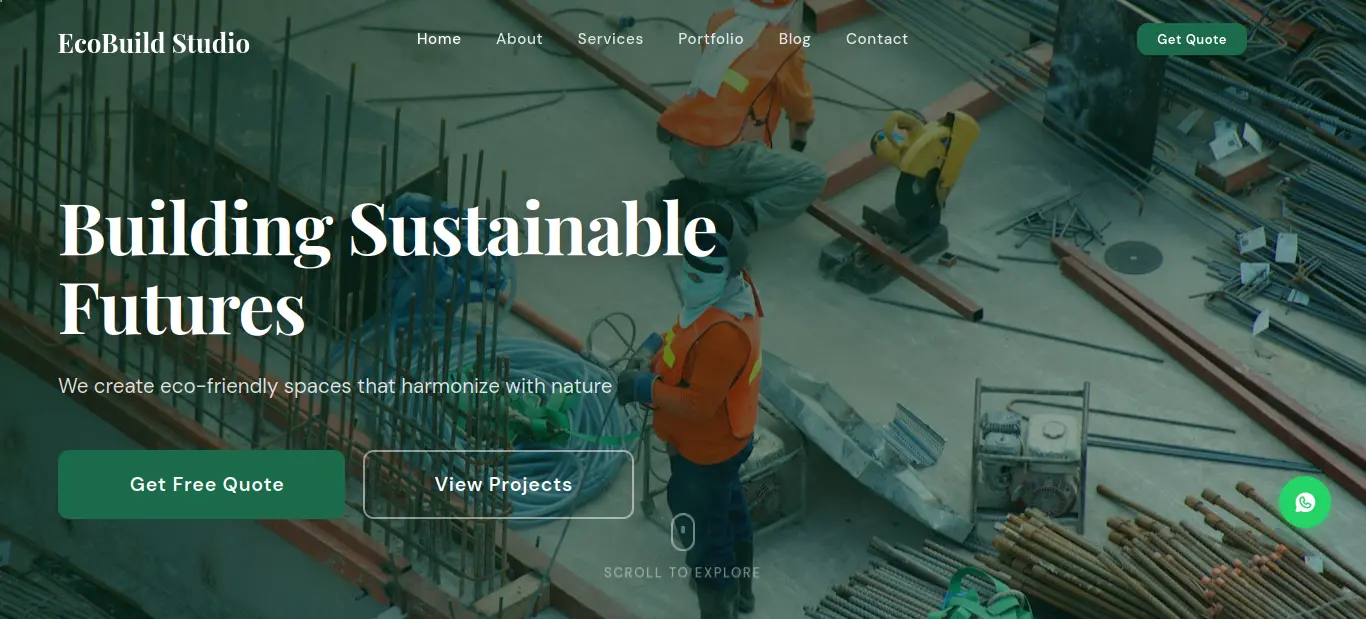Click the SCROLL TO EXPLORE label

[x=682, y=573]
